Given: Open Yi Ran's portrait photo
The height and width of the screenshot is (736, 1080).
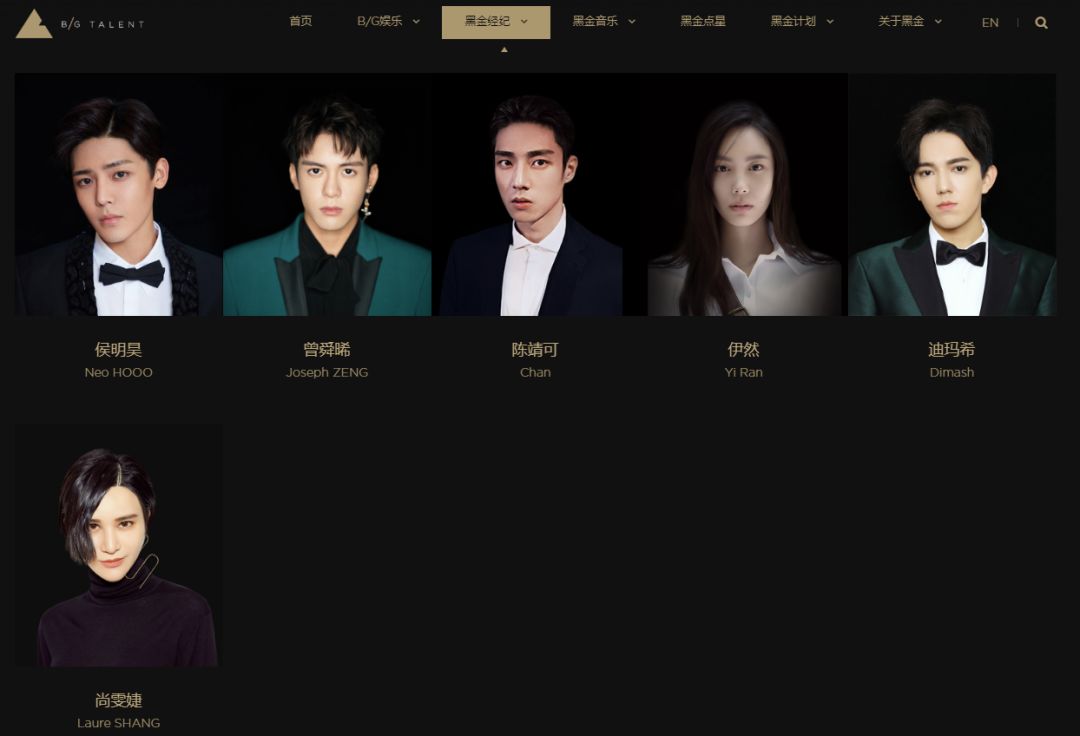Looking at the screenshot, I should [x=744, y=195].
